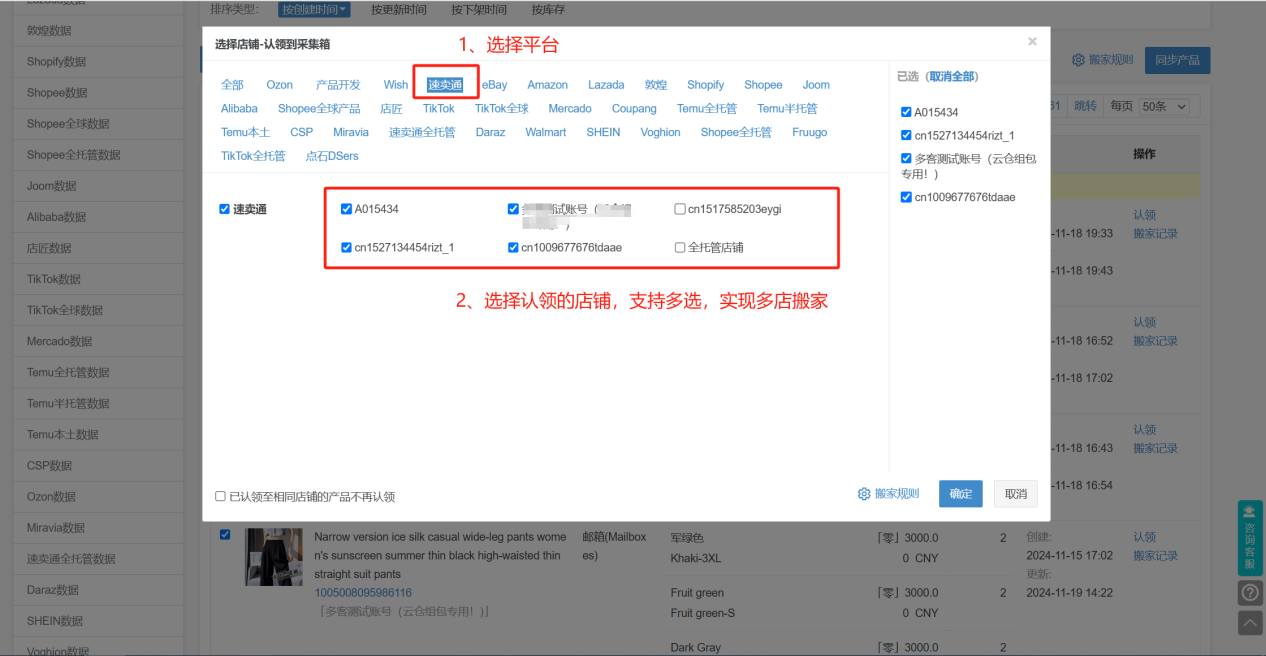
Task: Switch to the 产品开发 tab
Action: pos(338,85)
